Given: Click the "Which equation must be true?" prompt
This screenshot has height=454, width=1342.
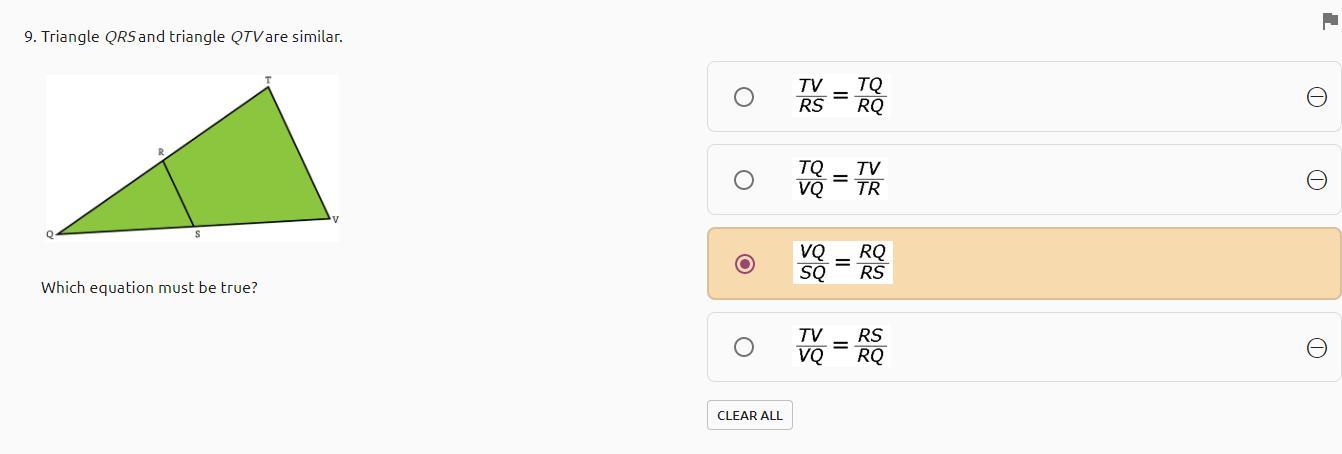Looking at the screenshot, I should (x=149, y=288).
